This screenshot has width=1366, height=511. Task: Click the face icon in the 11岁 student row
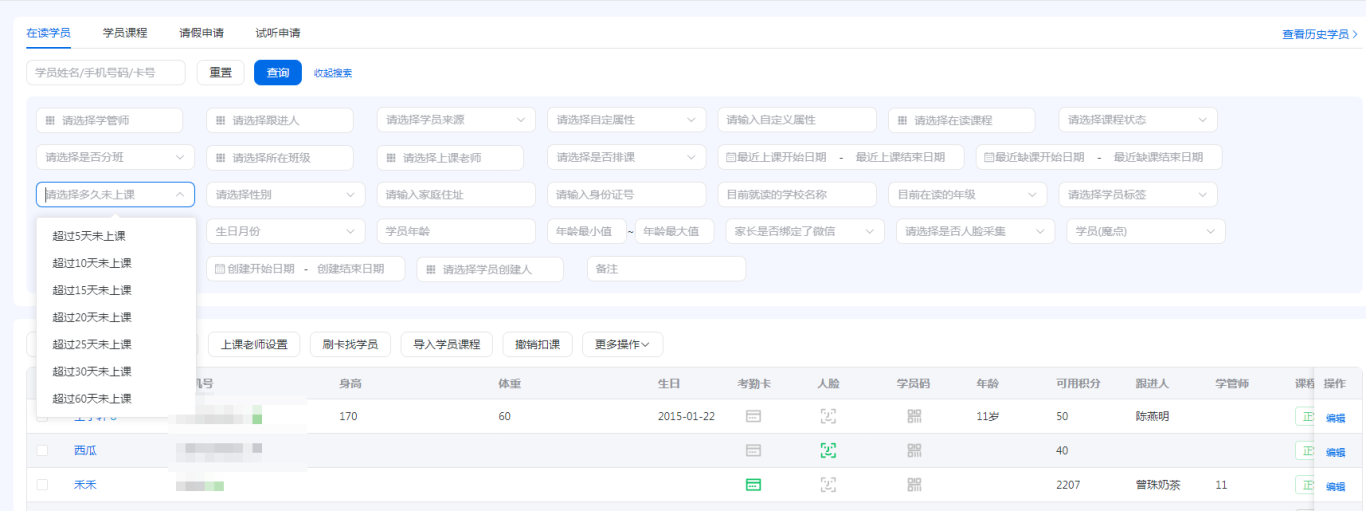(827, 417)
